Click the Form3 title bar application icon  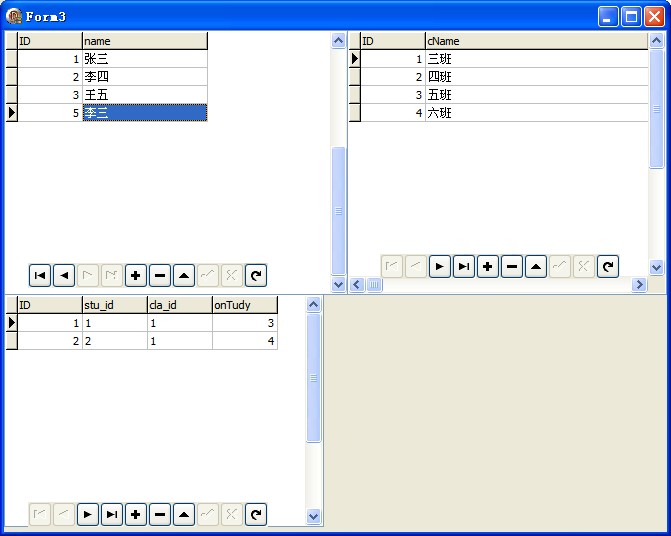coord(14,16)
